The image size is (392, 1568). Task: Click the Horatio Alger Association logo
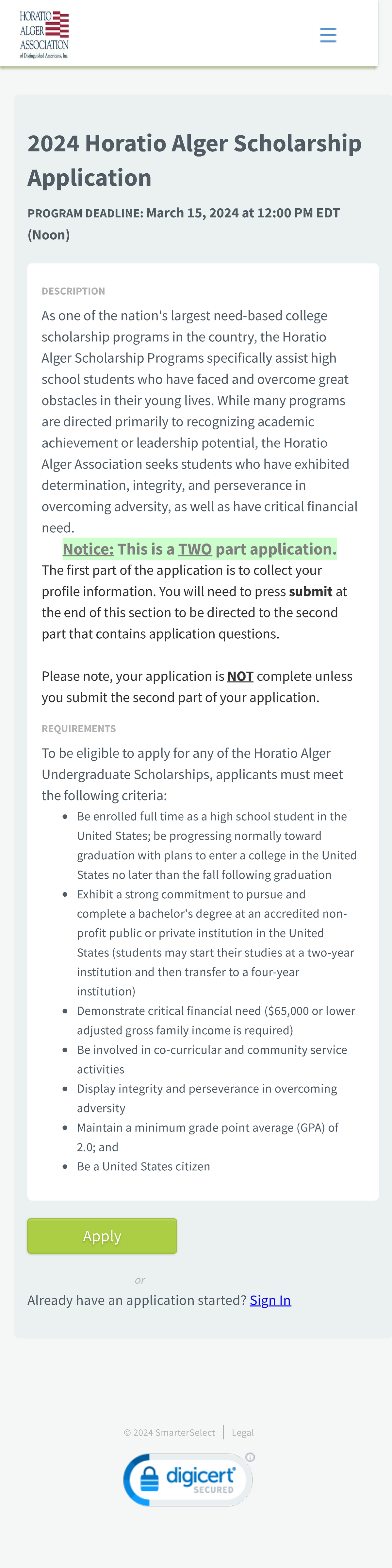click(44, 34)
